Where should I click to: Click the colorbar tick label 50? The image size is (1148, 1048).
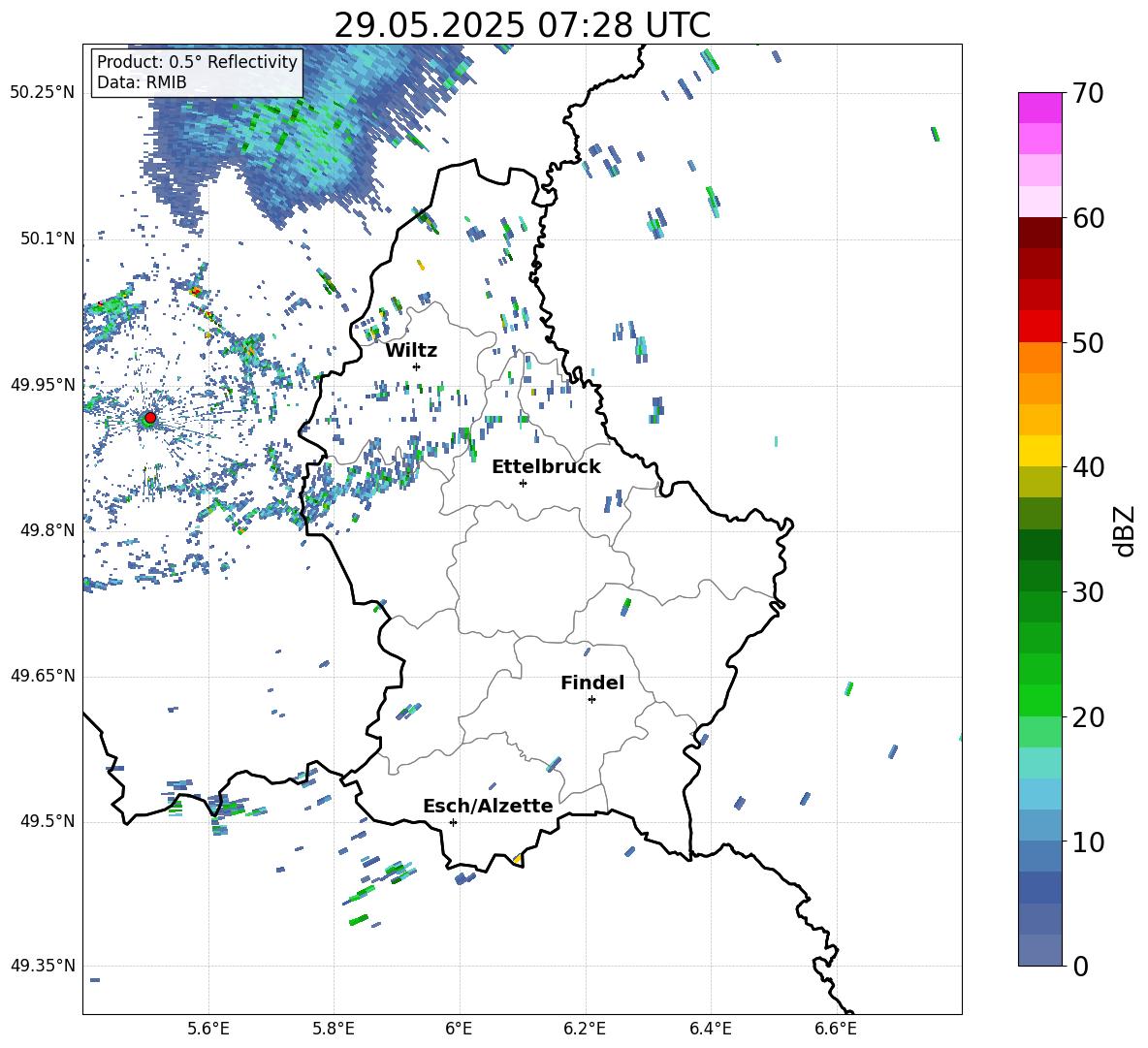(x=1088, y=343)
